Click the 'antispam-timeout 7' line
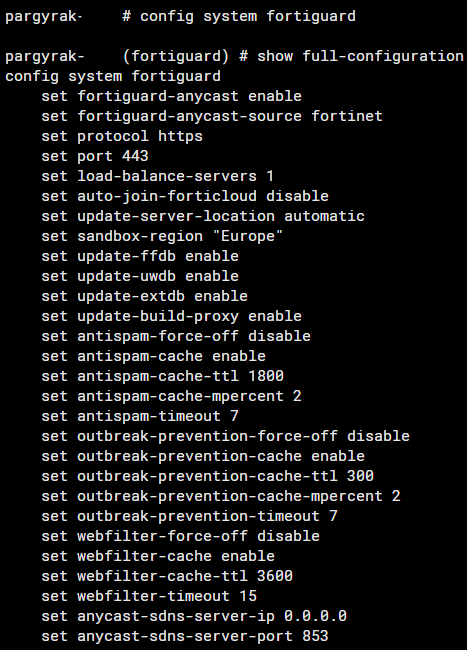The height and width of the screenshot is (650, 467). 140,416
